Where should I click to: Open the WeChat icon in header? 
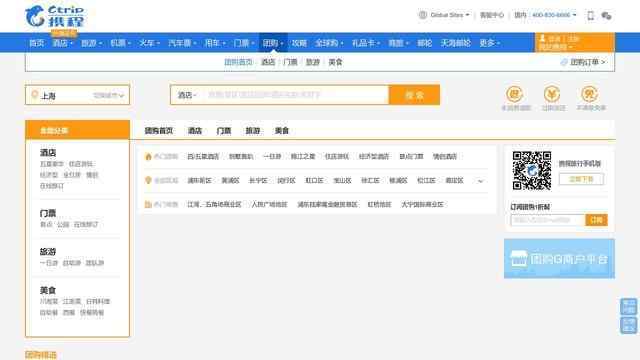(606, 16)
